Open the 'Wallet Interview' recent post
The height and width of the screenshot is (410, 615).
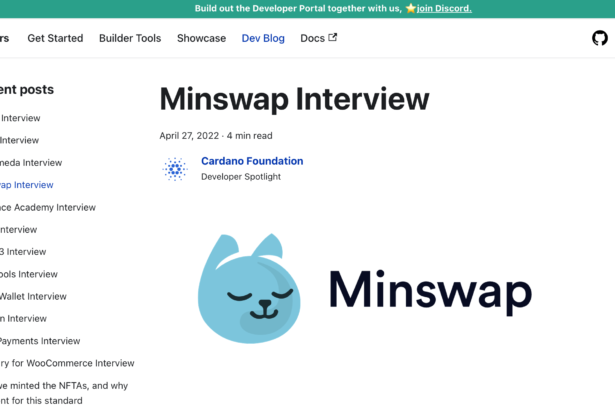(33, 296)
